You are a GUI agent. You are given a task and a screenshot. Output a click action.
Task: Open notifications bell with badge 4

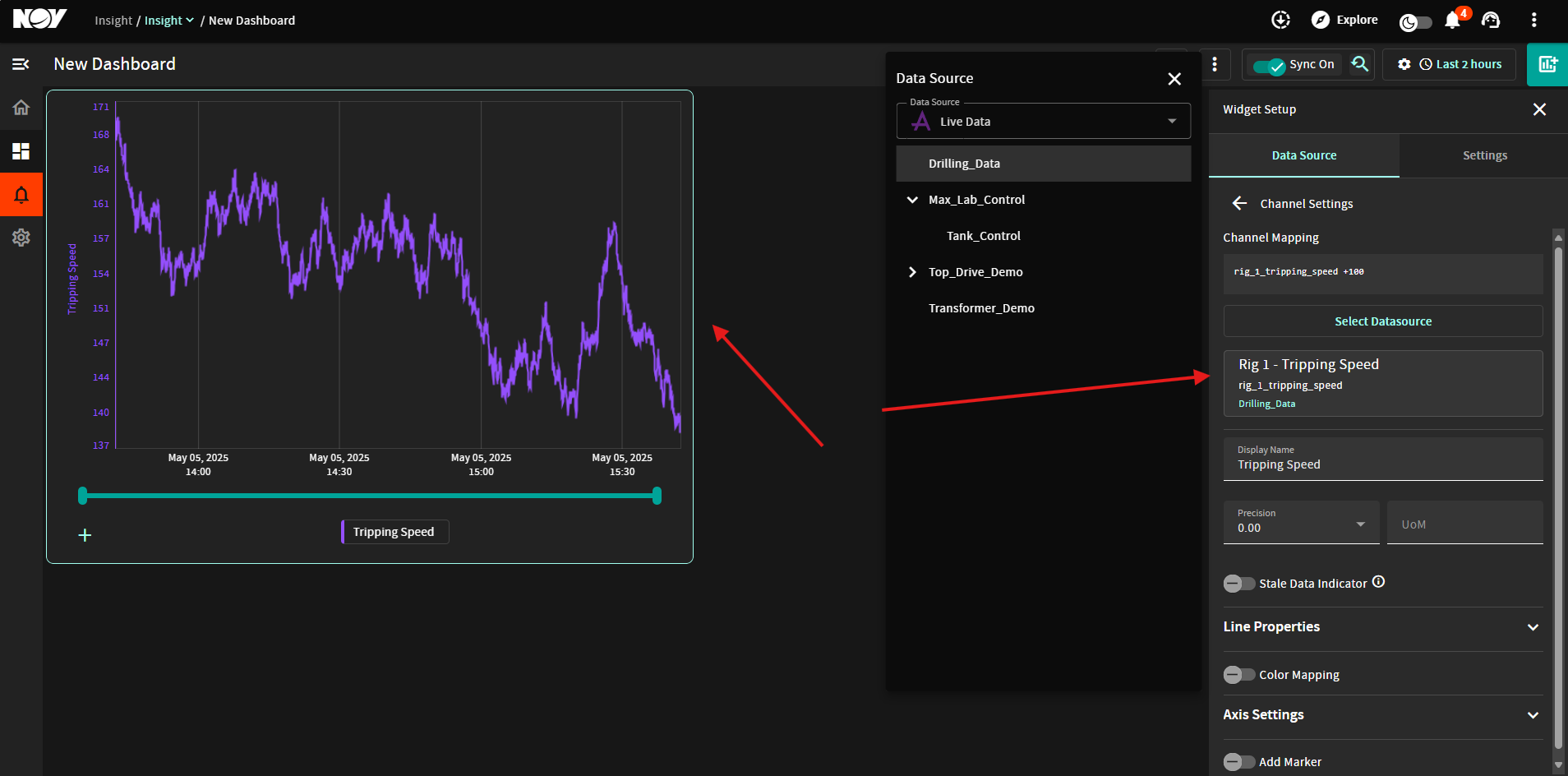coord(1454,20)
